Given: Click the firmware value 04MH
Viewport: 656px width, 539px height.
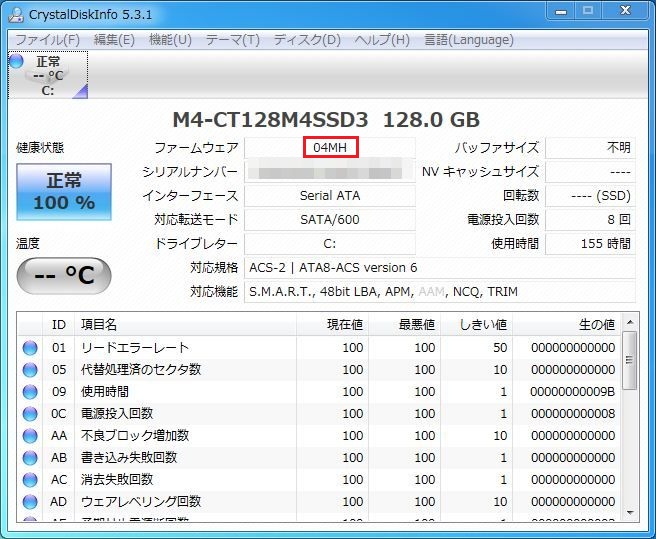Looking at the screenshot, I should (330, 148).
